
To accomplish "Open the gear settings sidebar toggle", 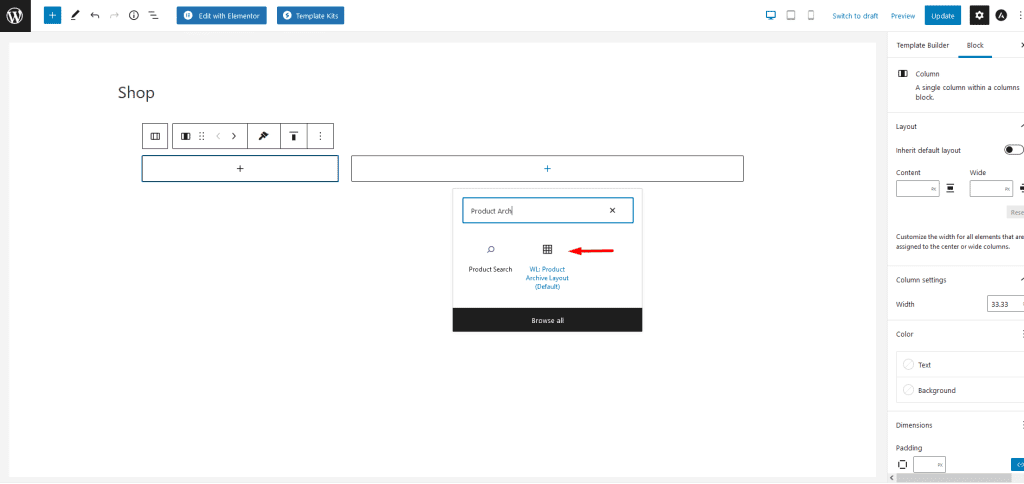I will pos(979,15).
